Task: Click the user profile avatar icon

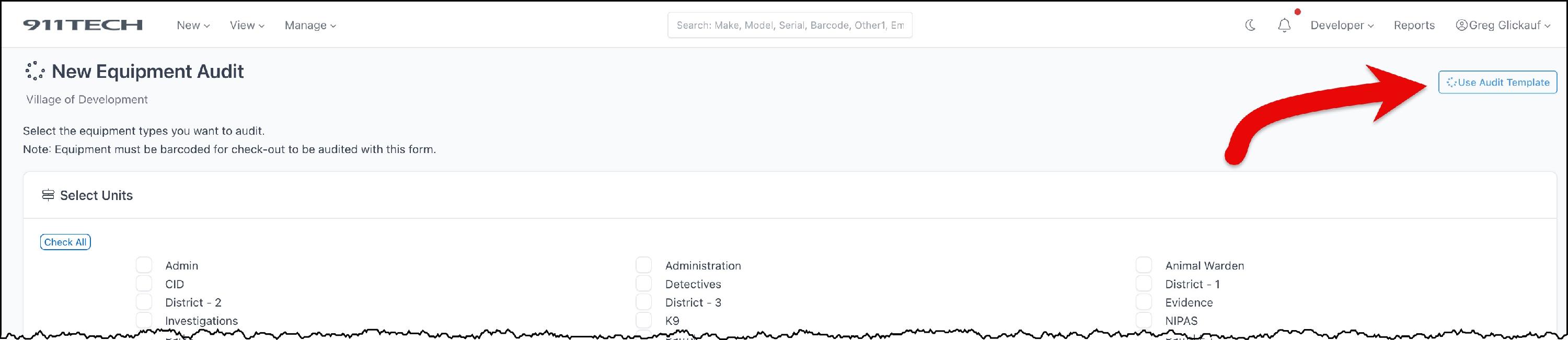Action: point(1461,25)
